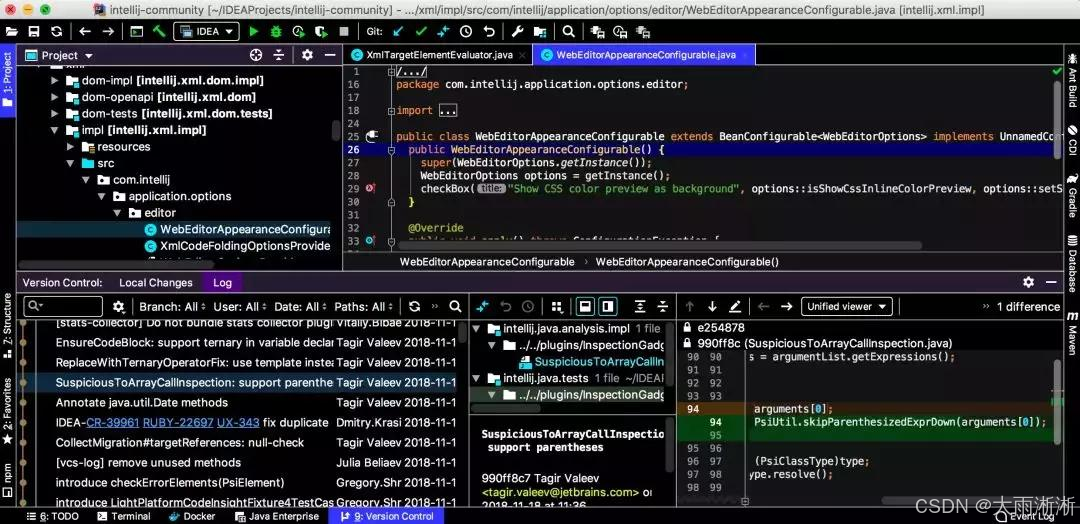Collapse all nodes in the Project panel
Viewport: 1080px width, 524px height.
[x=278, y=55]
